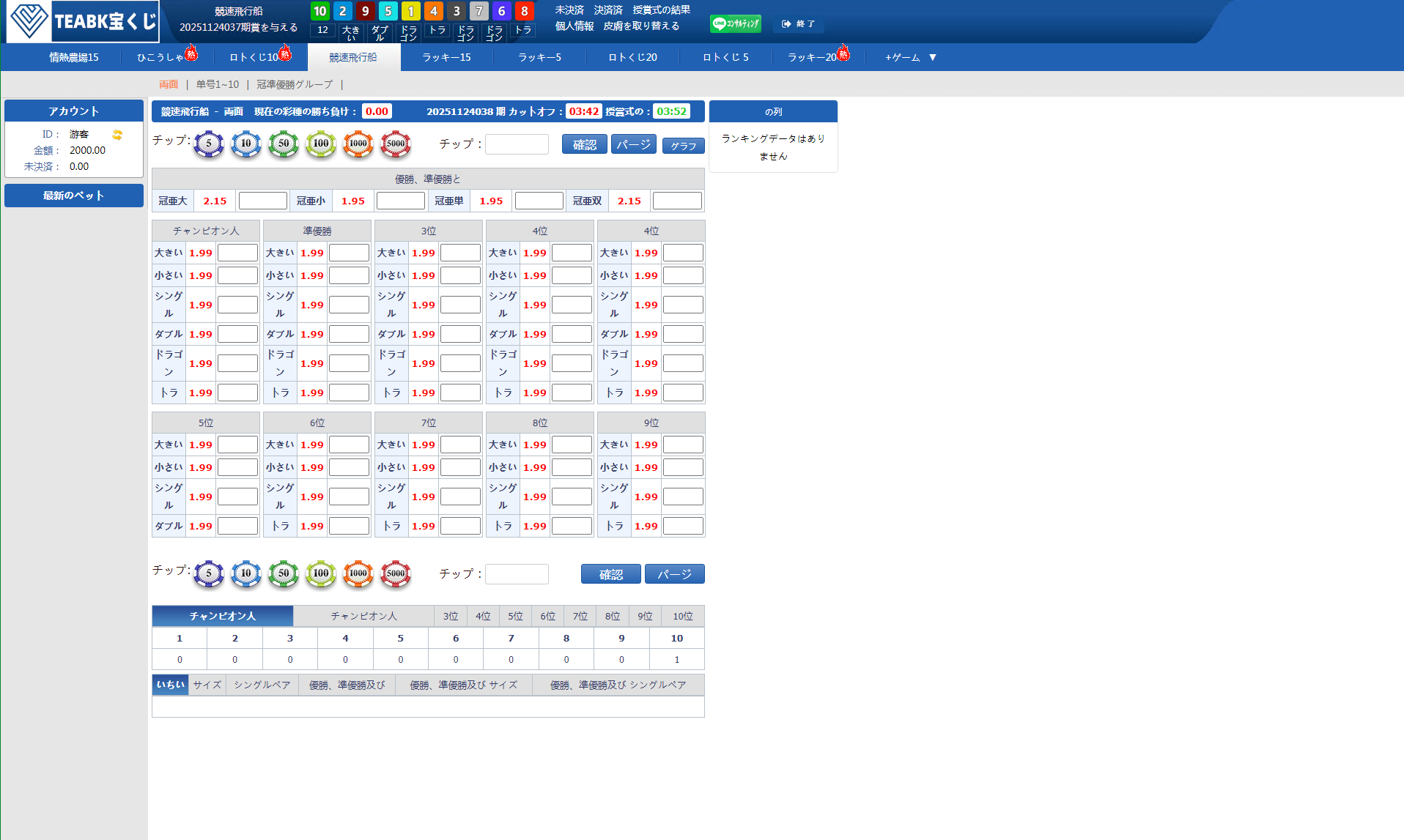
Task: Click the 冠亜大 bet input field
Action: [x=262, y=201]
